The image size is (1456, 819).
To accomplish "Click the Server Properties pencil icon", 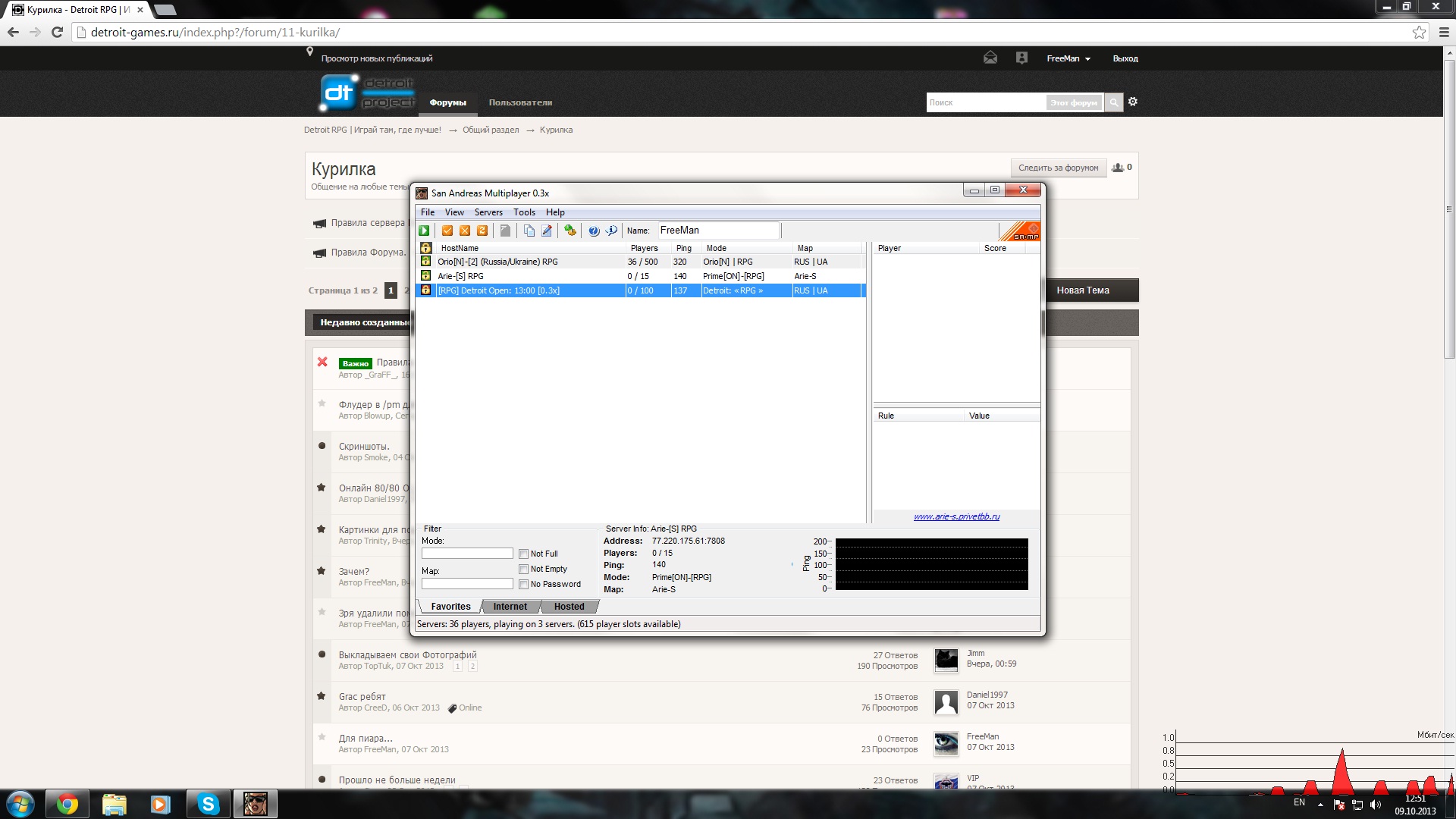I will tap(547, 231).
